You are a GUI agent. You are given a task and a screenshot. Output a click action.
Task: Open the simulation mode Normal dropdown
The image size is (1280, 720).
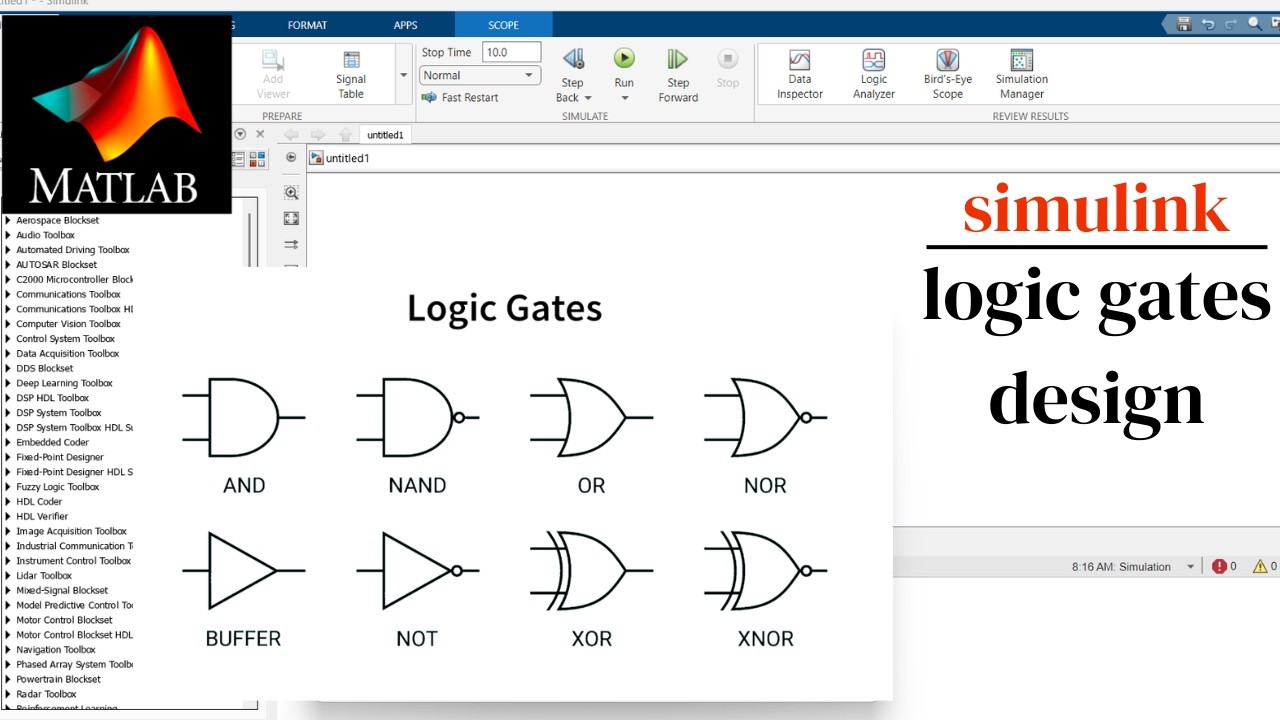(x=480, y=75)
